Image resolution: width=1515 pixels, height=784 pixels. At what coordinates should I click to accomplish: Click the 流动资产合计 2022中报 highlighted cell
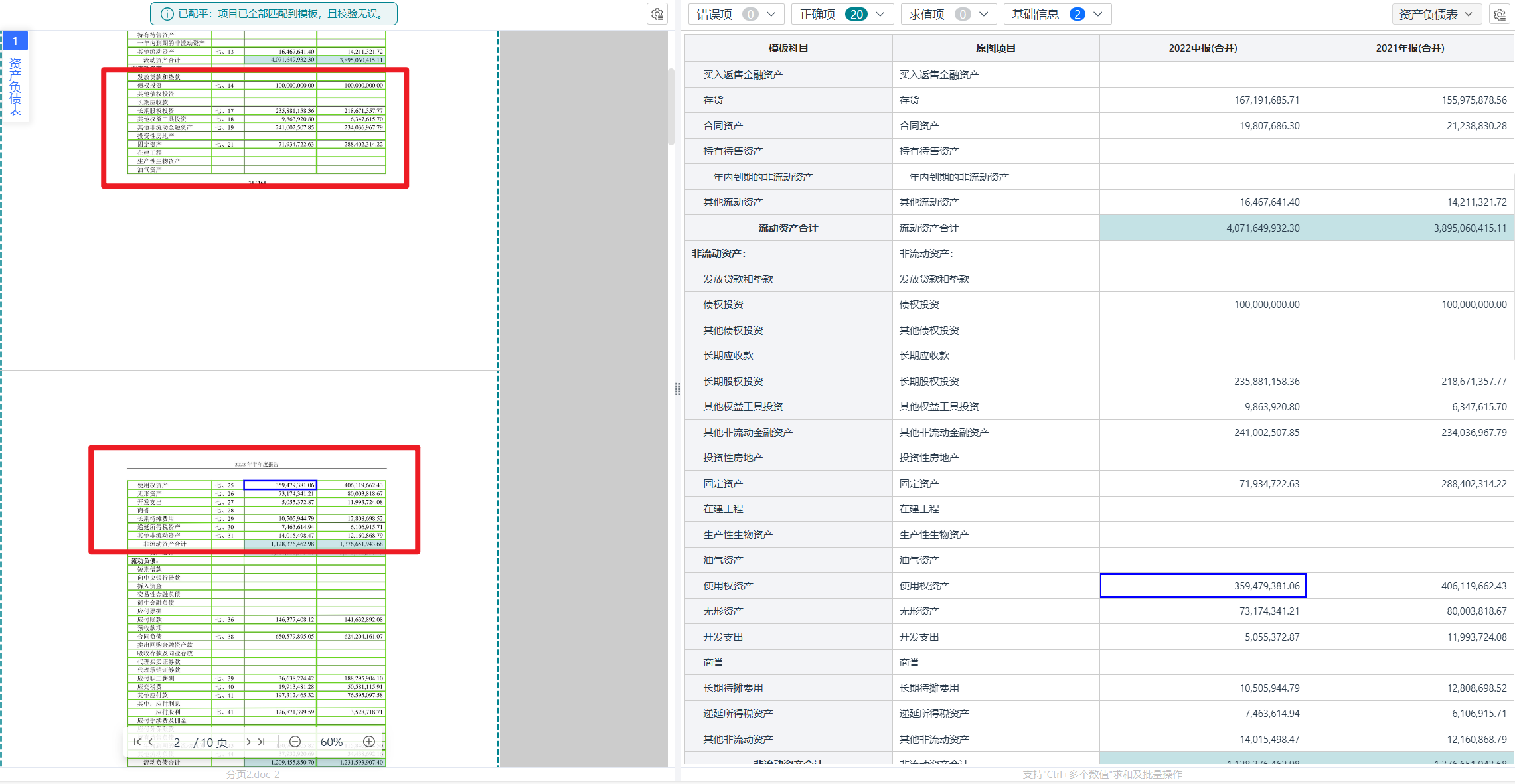tap(1202, 228)
